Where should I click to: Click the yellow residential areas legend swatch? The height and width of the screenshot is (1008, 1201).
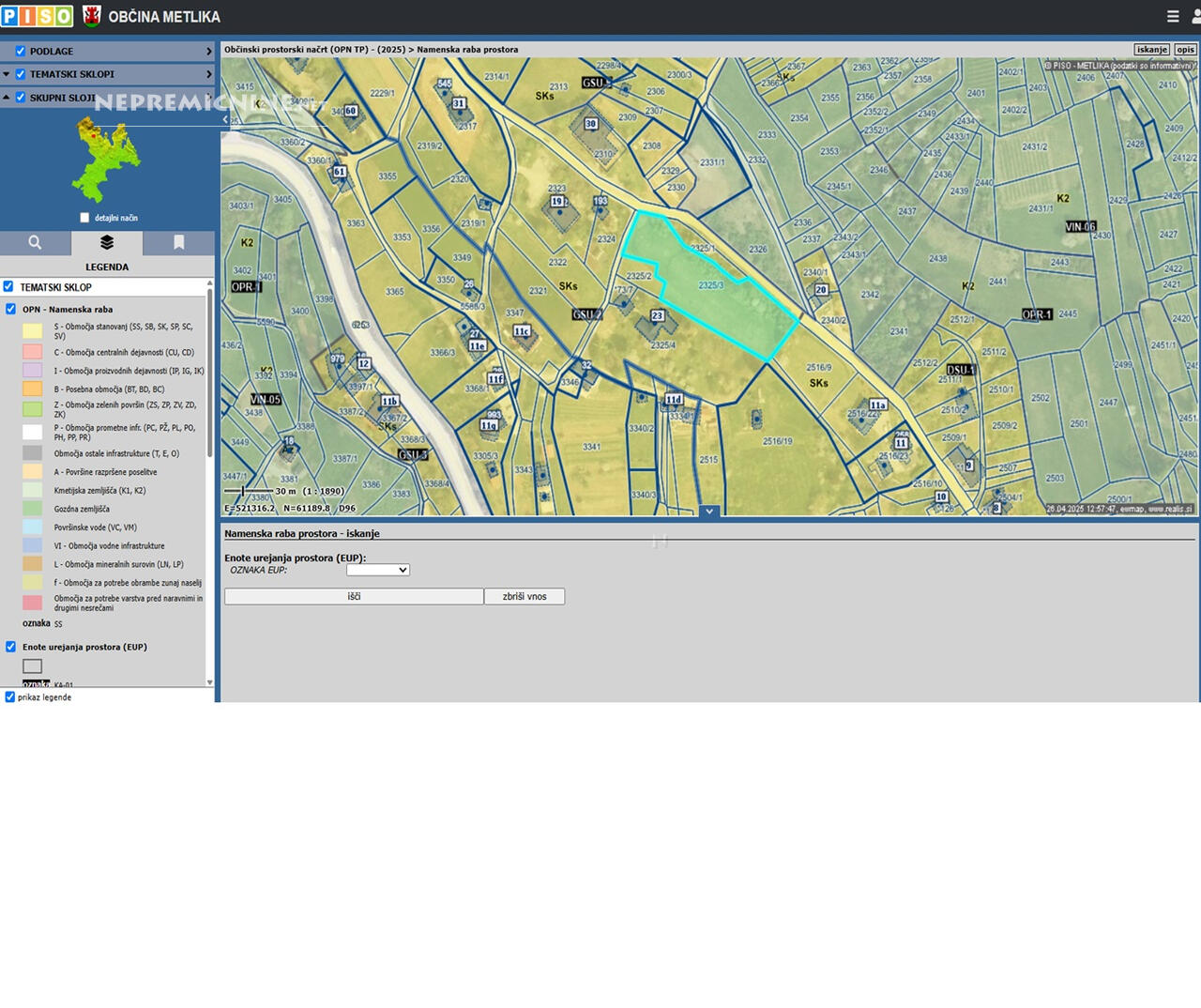click(x=33, y=331)
